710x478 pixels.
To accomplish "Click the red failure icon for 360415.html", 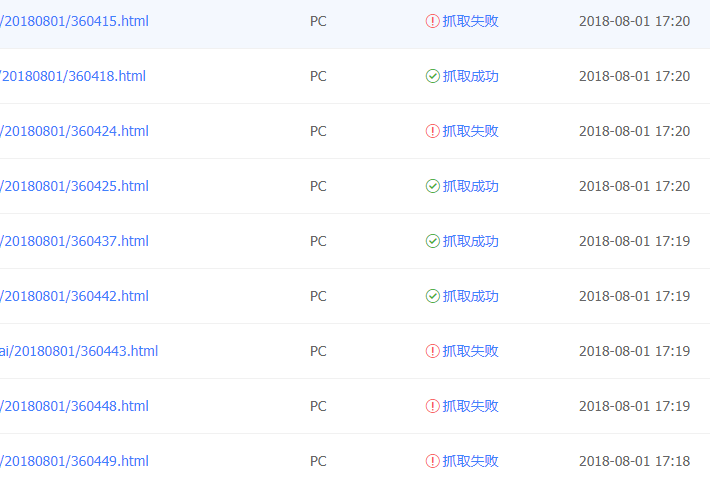I will point(432,21).
